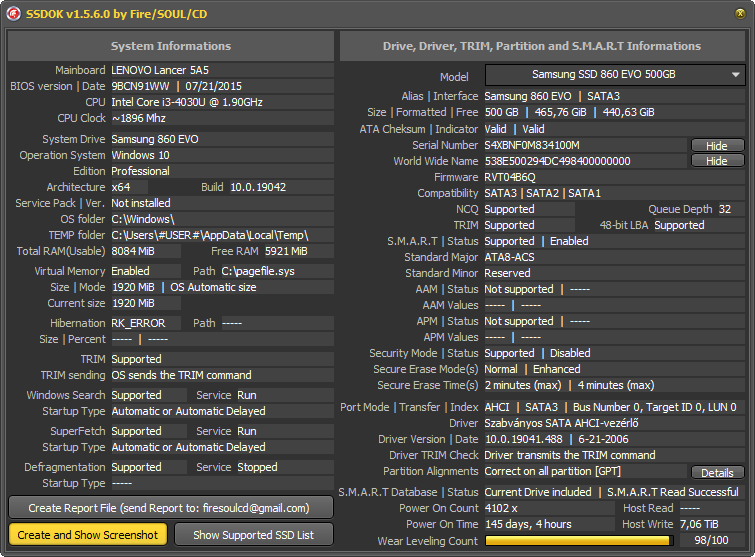Hide the World Wide Name value
The width and height of the screenshot is (755, 557).
click(717, 161)
